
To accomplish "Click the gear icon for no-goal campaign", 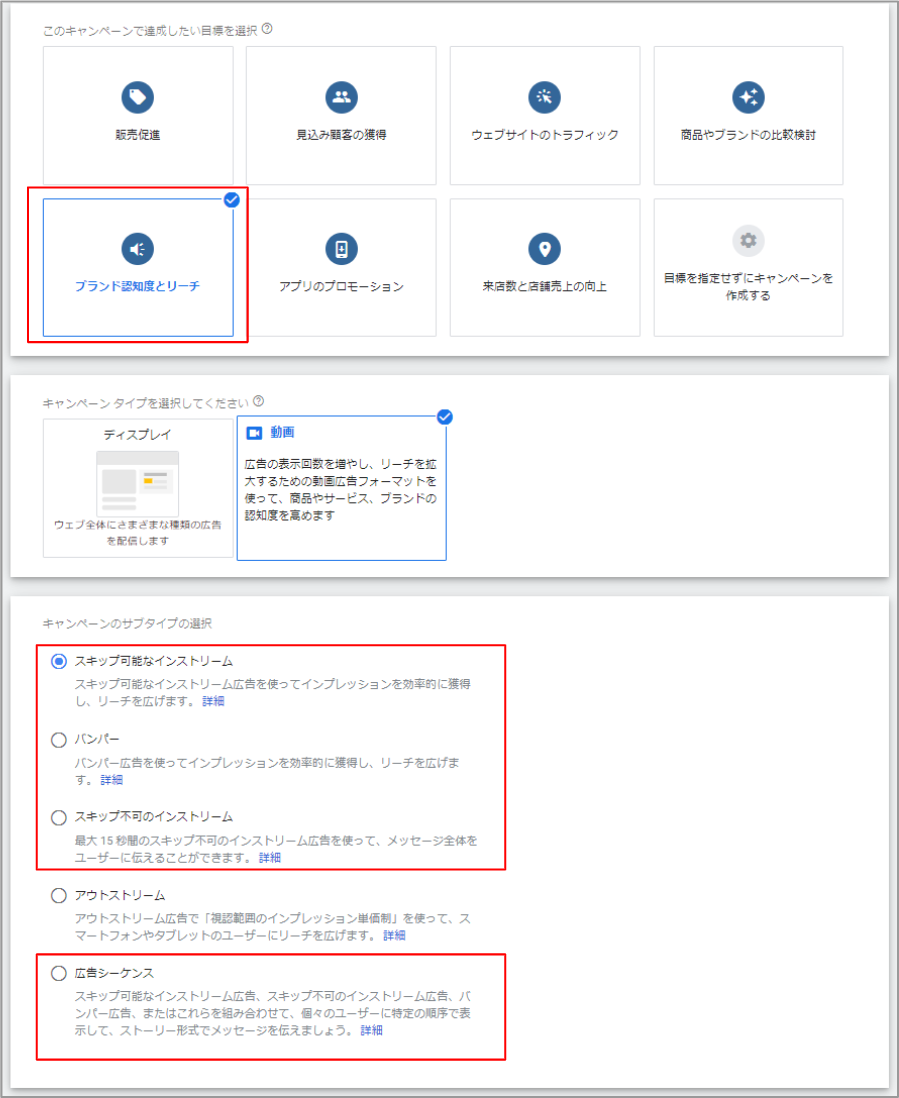I will tap(748, 240).
